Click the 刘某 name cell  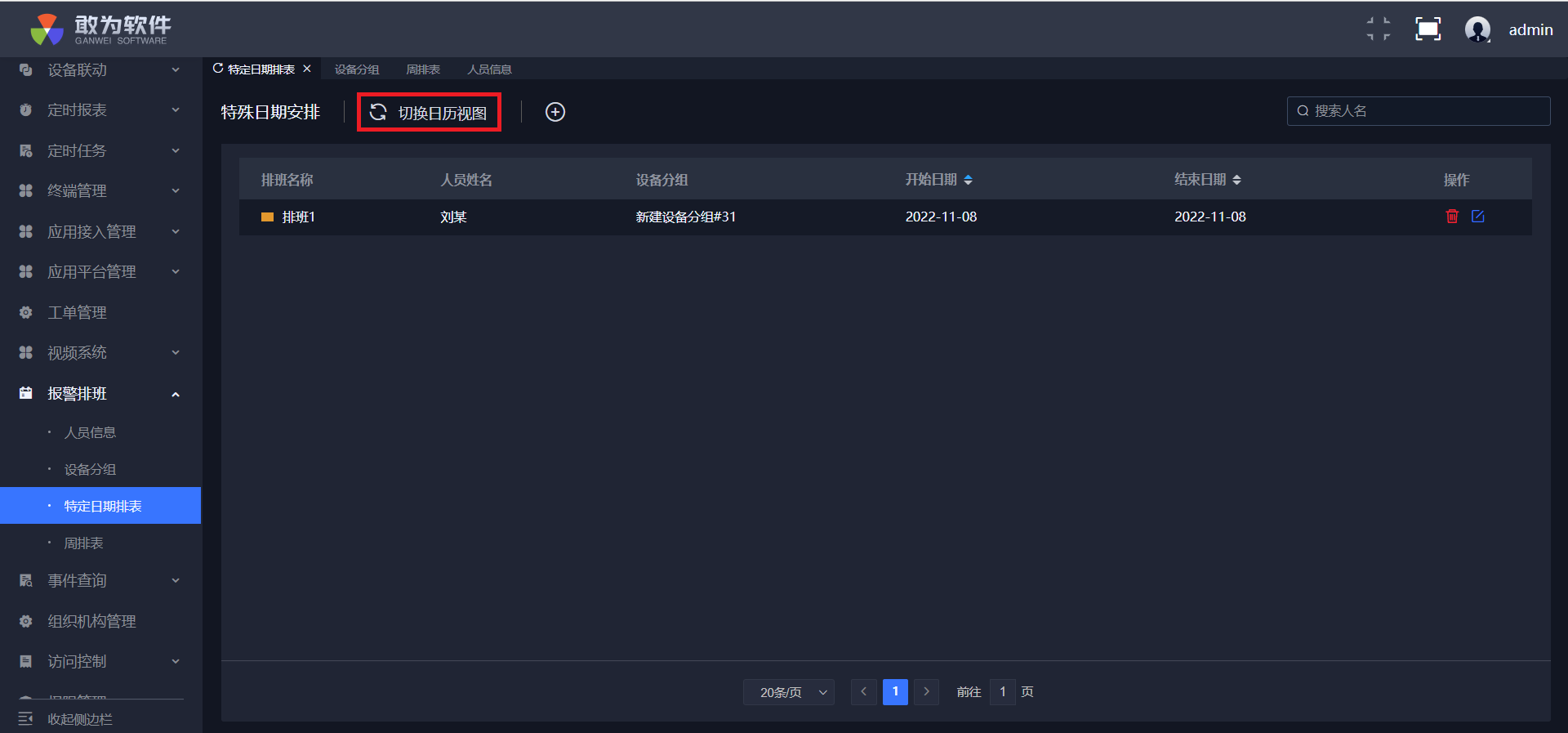[453, 217]
